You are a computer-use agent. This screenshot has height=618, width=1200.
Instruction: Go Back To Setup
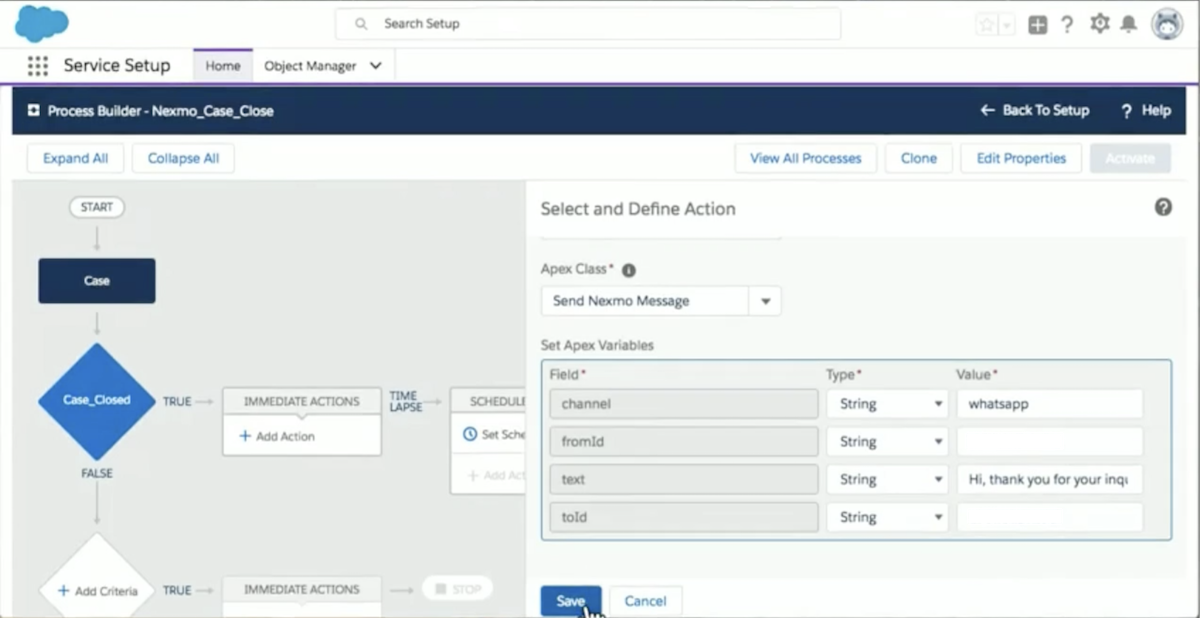pos(1035,111)
